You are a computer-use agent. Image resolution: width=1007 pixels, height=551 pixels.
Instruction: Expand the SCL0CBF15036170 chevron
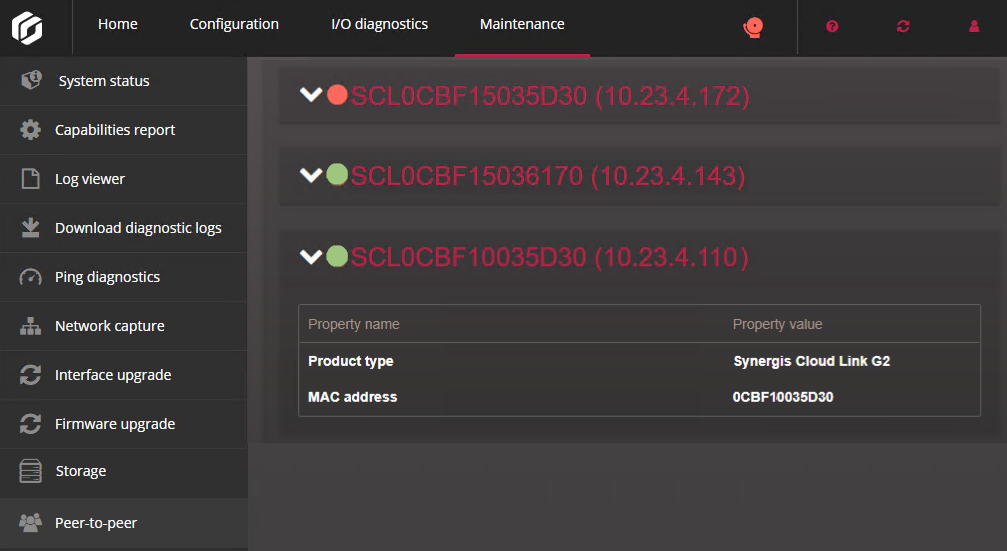311,175
